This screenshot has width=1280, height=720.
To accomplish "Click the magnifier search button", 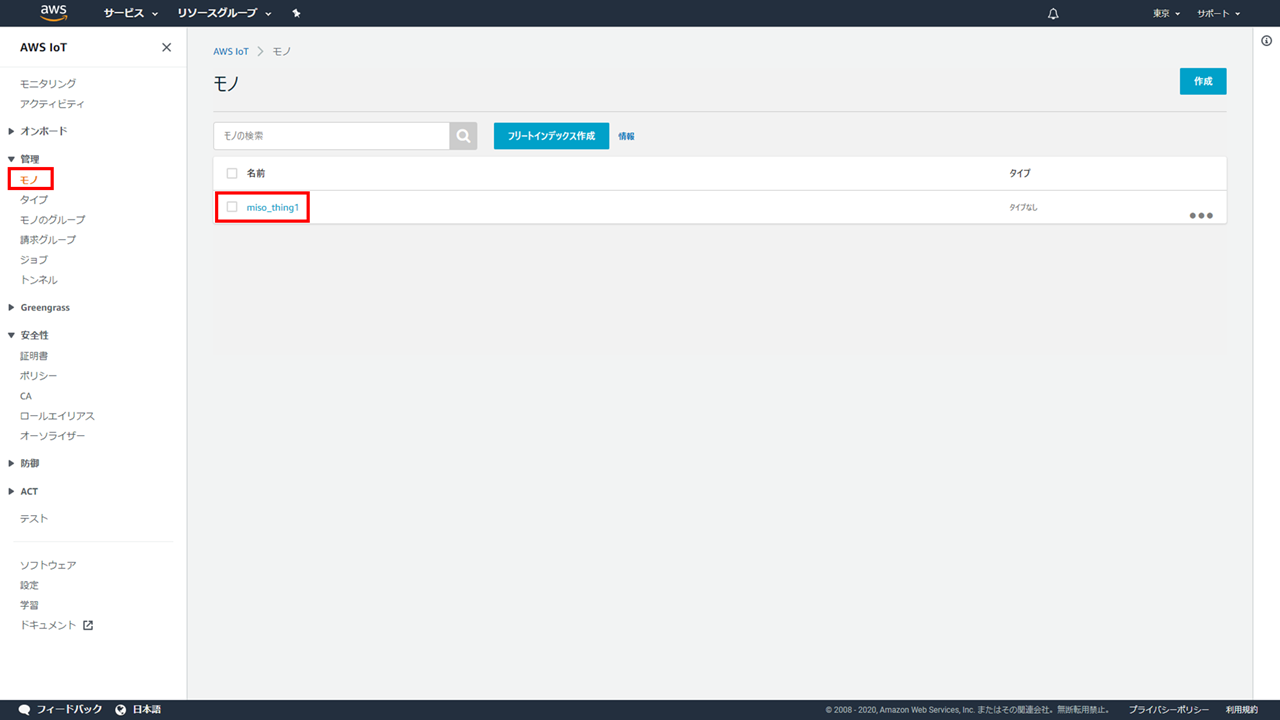I will coord(463,136).
